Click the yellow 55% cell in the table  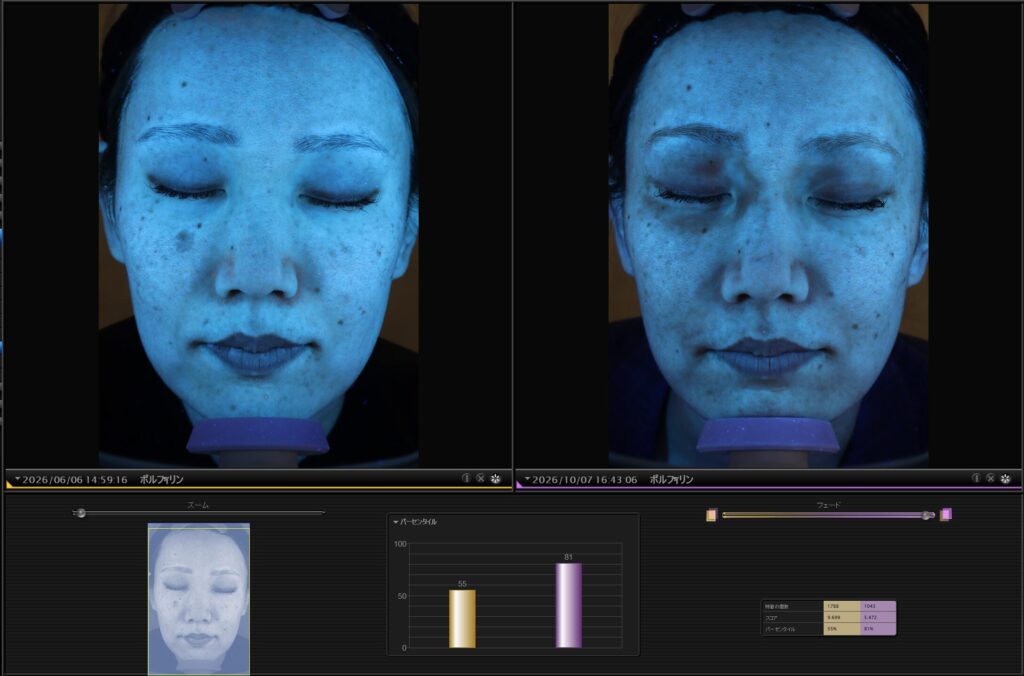(x=842, y=629)
